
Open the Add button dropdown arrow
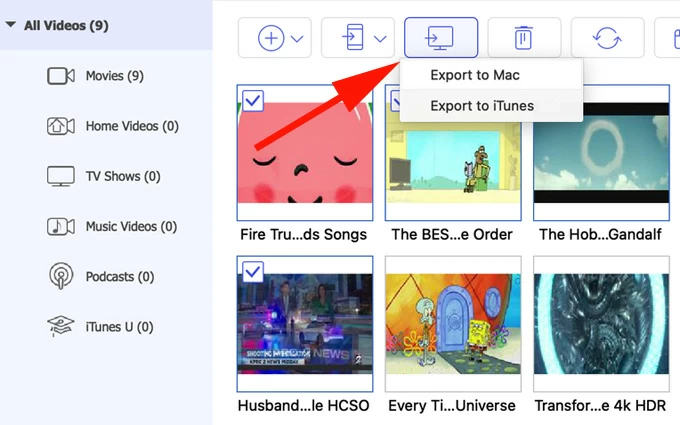297,39
